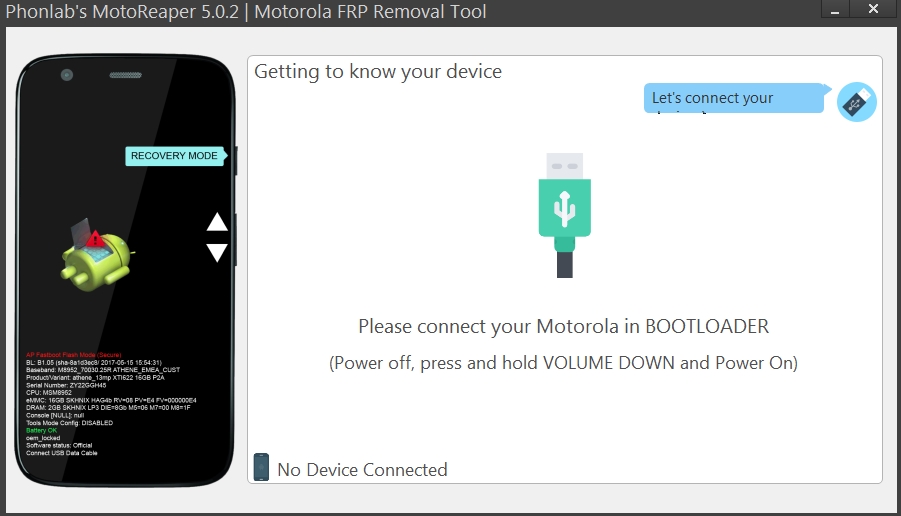Click the MotoReaper 5.0.2 window title
This screenshot has width=901, height=516.
coord(246,11)
